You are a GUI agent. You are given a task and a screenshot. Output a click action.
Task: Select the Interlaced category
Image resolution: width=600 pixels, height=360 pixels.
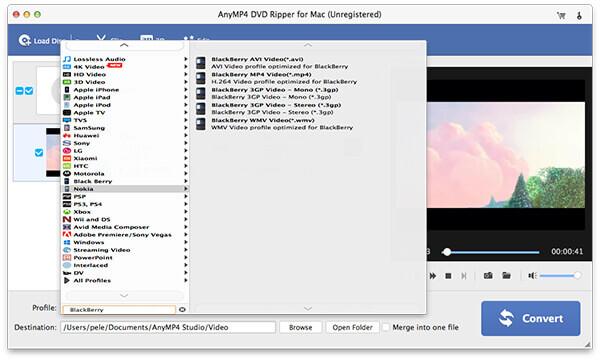125,265
